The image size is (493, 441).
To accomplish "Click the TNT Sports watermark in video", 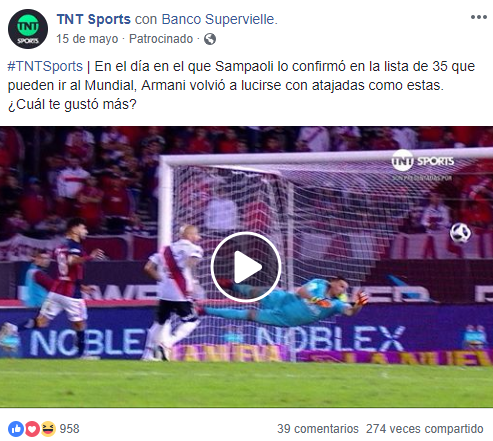I will tap(423, 161).
